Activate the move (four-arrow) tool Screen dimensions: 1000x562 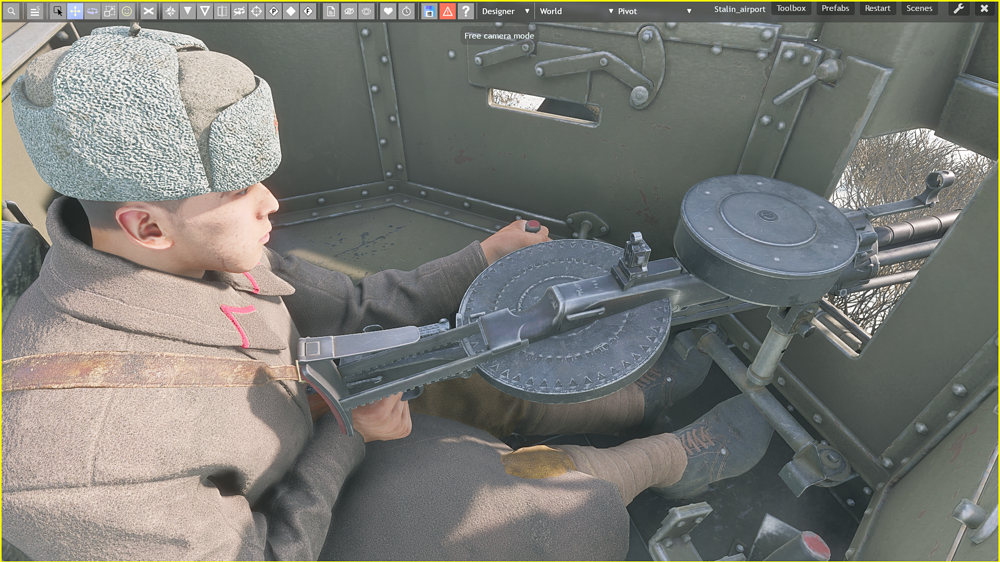coord(75,11)
